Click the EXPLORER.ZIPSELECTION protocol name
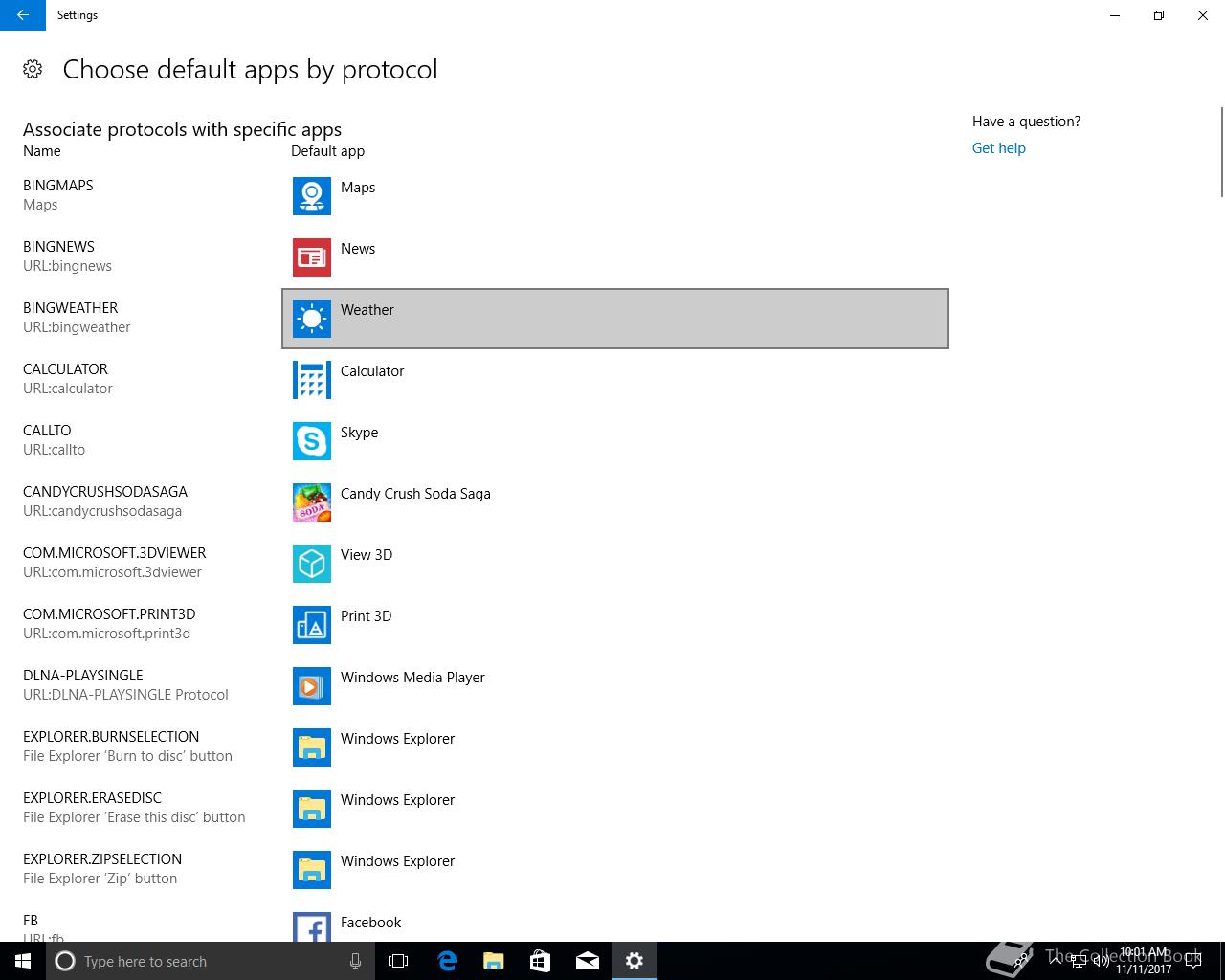Screen dimensions: 1225x980 coord(102,859)
